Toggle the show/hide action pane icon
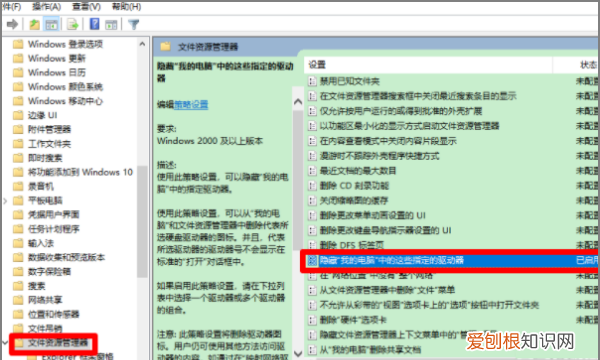The height and width of the screenshot is (360, 600). [x=111, y=24]
